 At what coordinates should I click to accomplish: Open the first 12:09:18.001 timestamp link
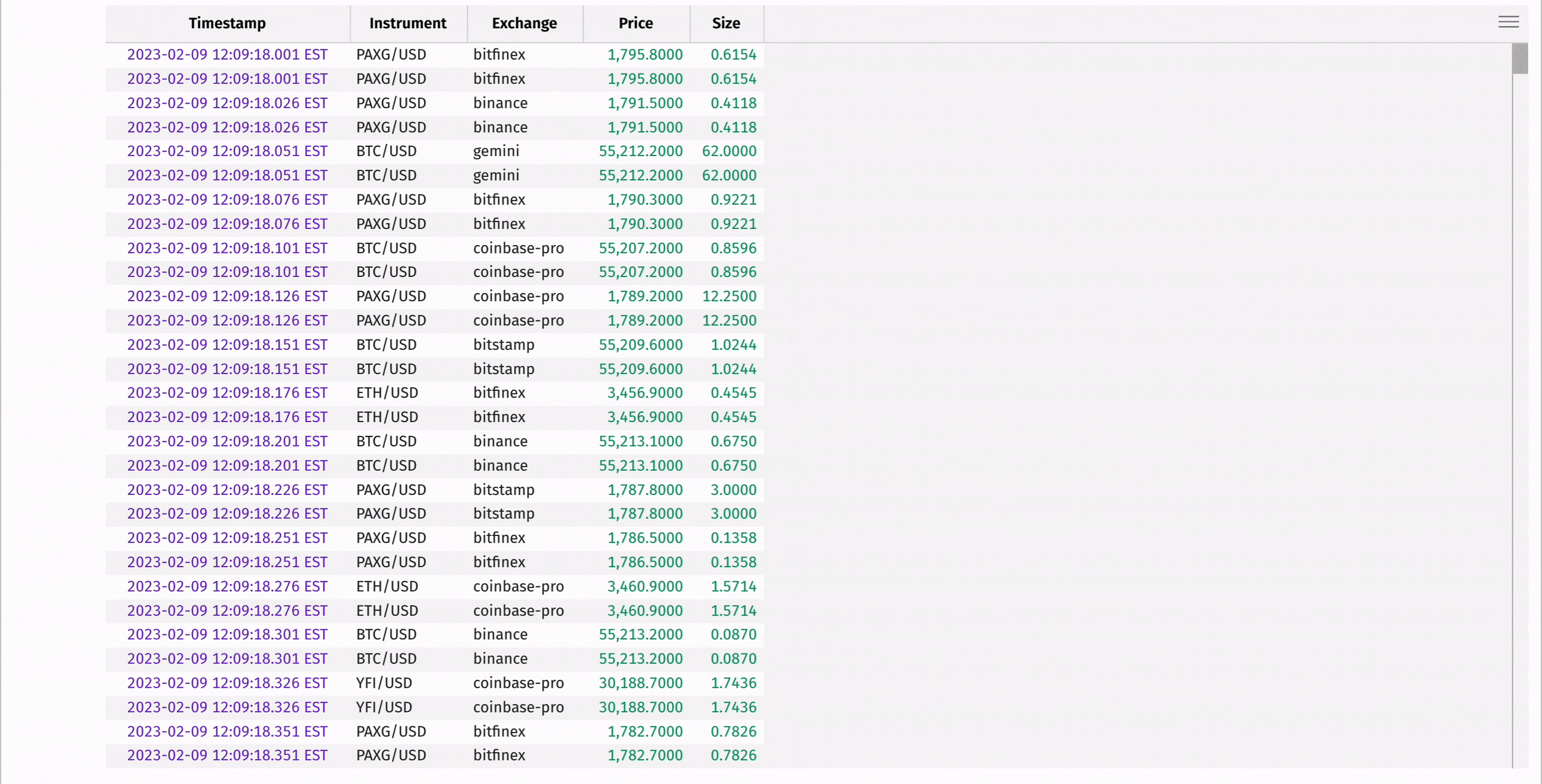click(x=227, y=54)
